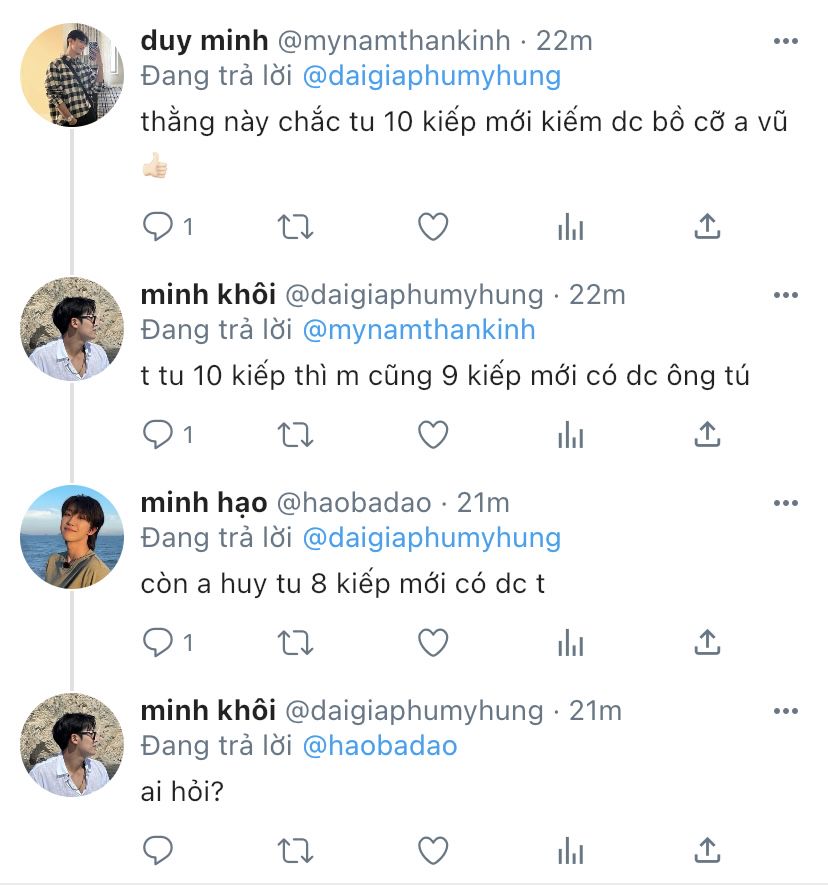
Task: Open @mynamthankinh mention link in reply
Action: pyautogui.click(x=418, y=330)
